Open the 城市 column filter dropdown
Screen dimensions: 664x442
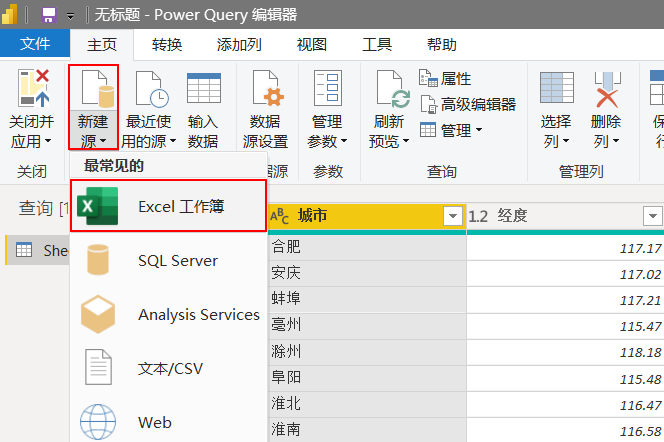[x=453, y=216]
